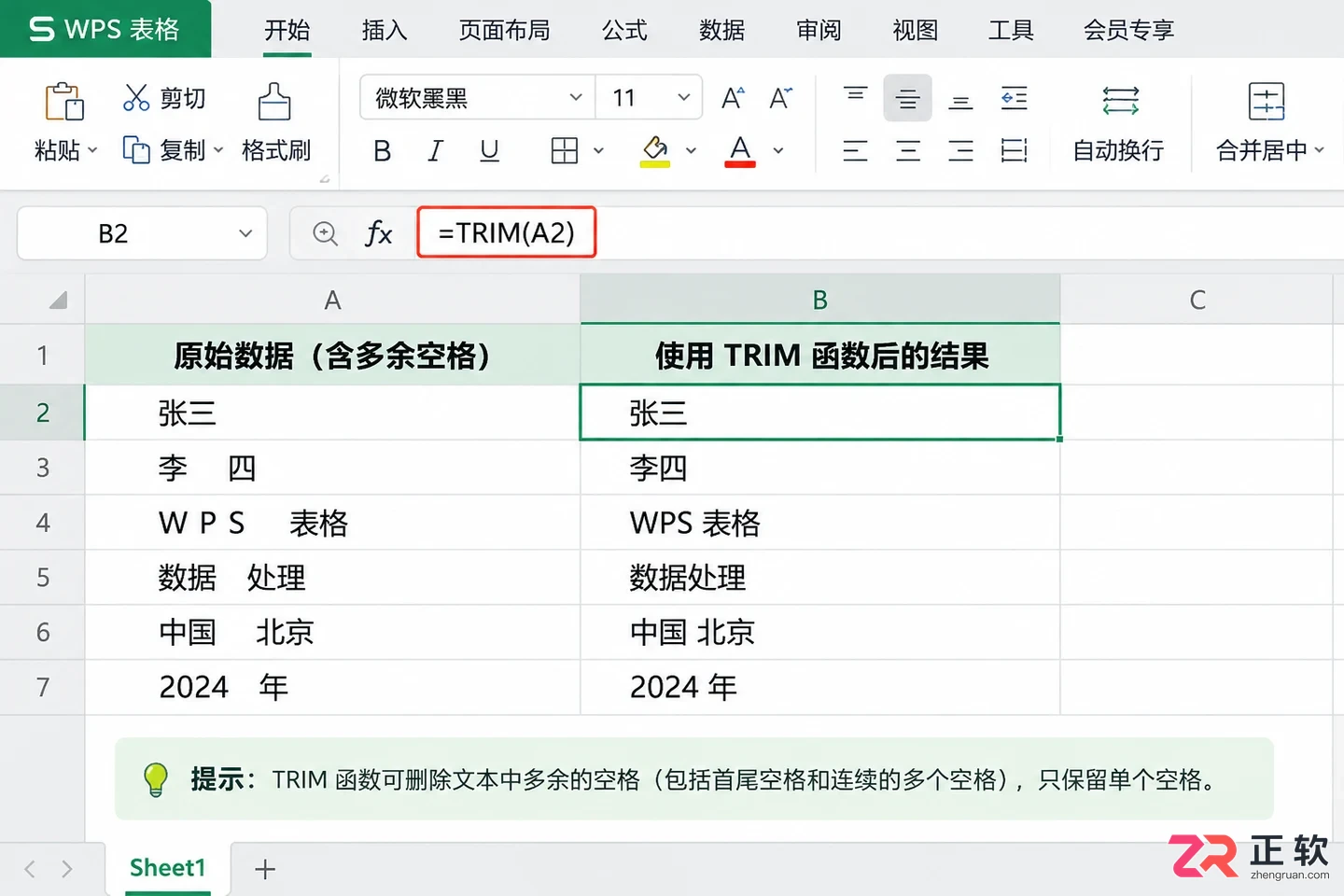Viewport: 1344px width, 896px height.
Task: Open the Merge and Center dropdown arrow
Action: point(1319,150)
